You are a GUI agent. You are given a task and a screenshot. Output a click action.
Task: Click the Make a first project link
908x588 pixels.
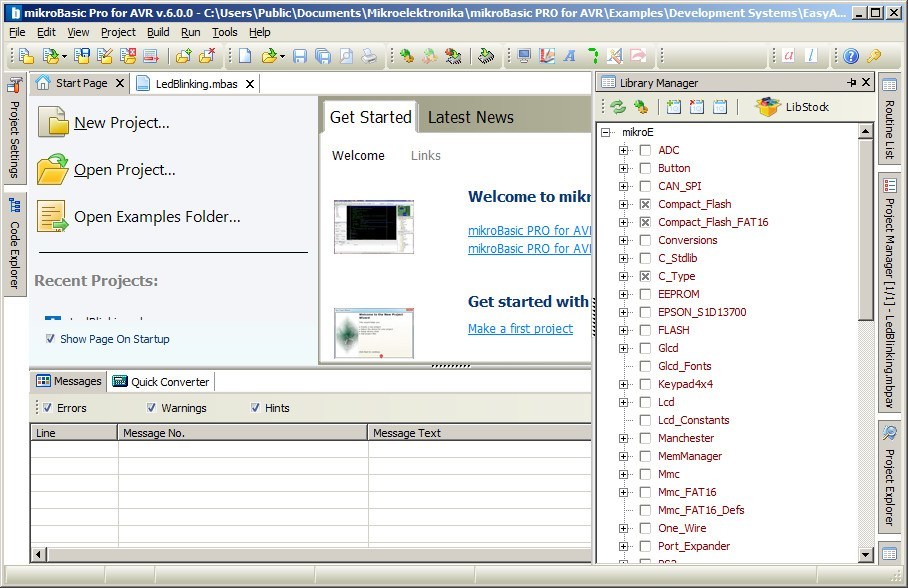[x=520, y=328]
